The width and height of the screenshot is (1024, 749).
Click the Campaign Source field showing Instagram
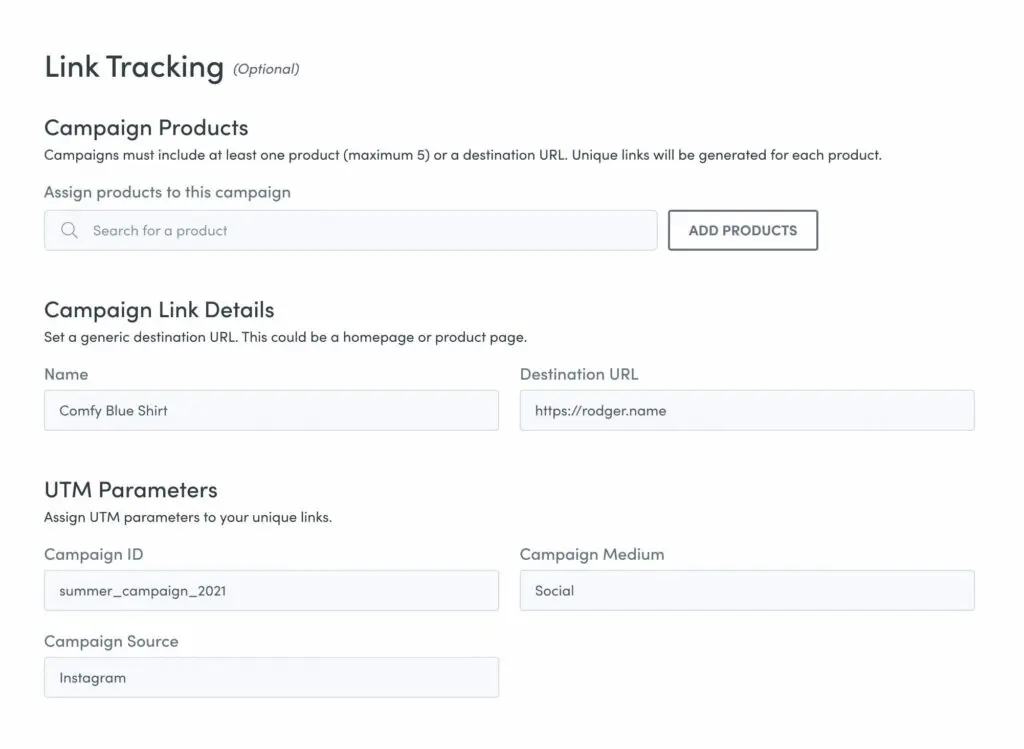click(271, 677)
